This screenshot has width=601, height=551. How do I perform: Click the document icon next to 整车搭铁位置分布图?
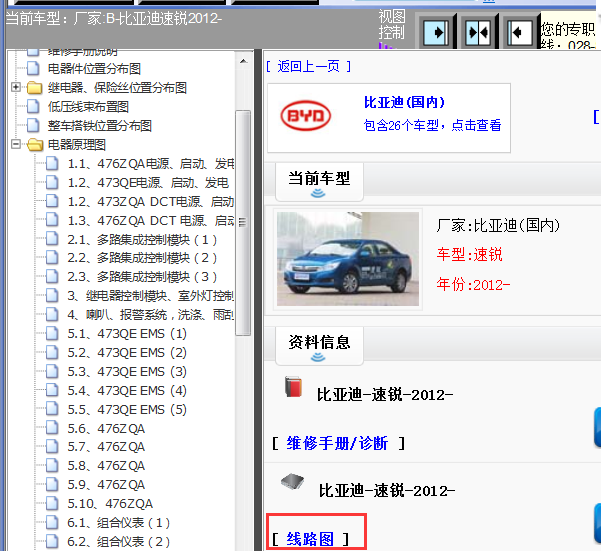[x=33, y=125]
